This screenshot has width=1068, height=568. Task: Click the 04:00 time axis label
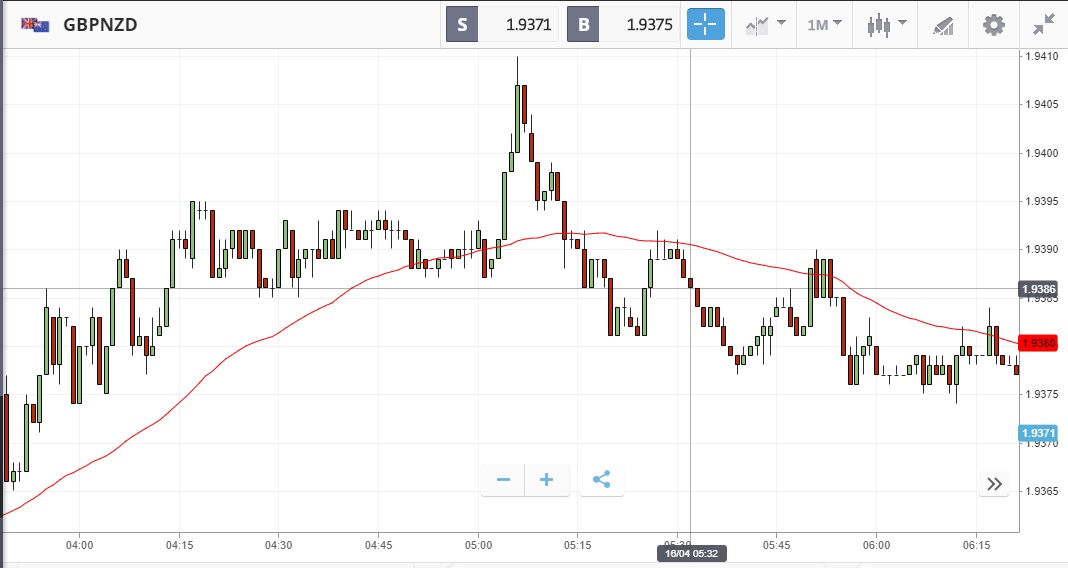click(x=80, y=545)
